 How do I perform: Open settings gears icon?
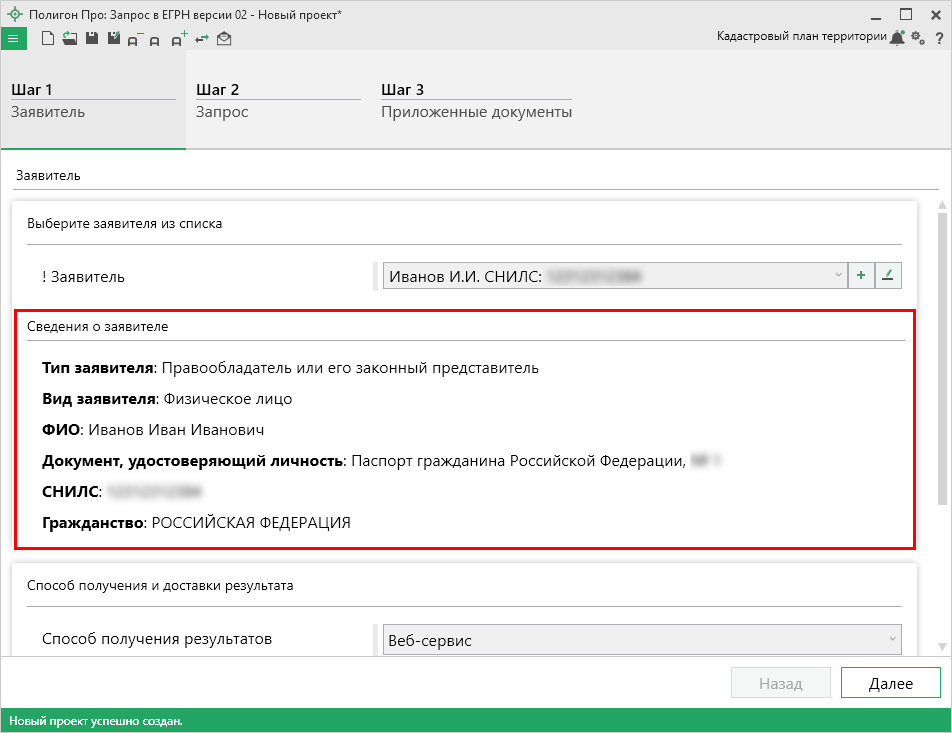[918, 37]
